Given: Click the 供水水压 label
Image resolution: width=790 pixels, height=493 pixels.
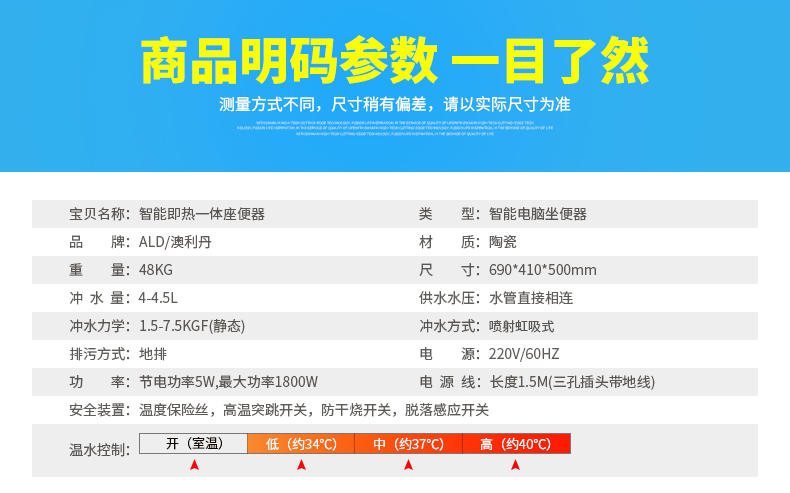Looking at the screenshot, I should pos(449,298).
